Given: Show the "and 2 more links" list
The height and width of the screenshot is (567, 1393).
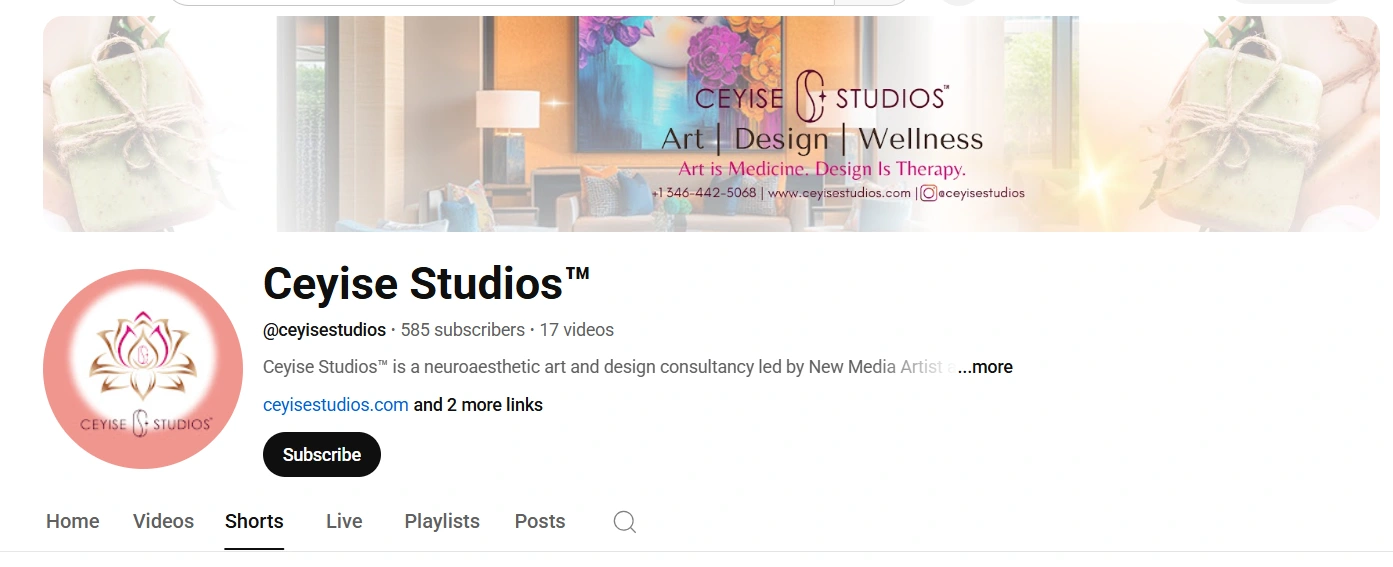Looking at the screenshot, I should [x=478, y=405].
